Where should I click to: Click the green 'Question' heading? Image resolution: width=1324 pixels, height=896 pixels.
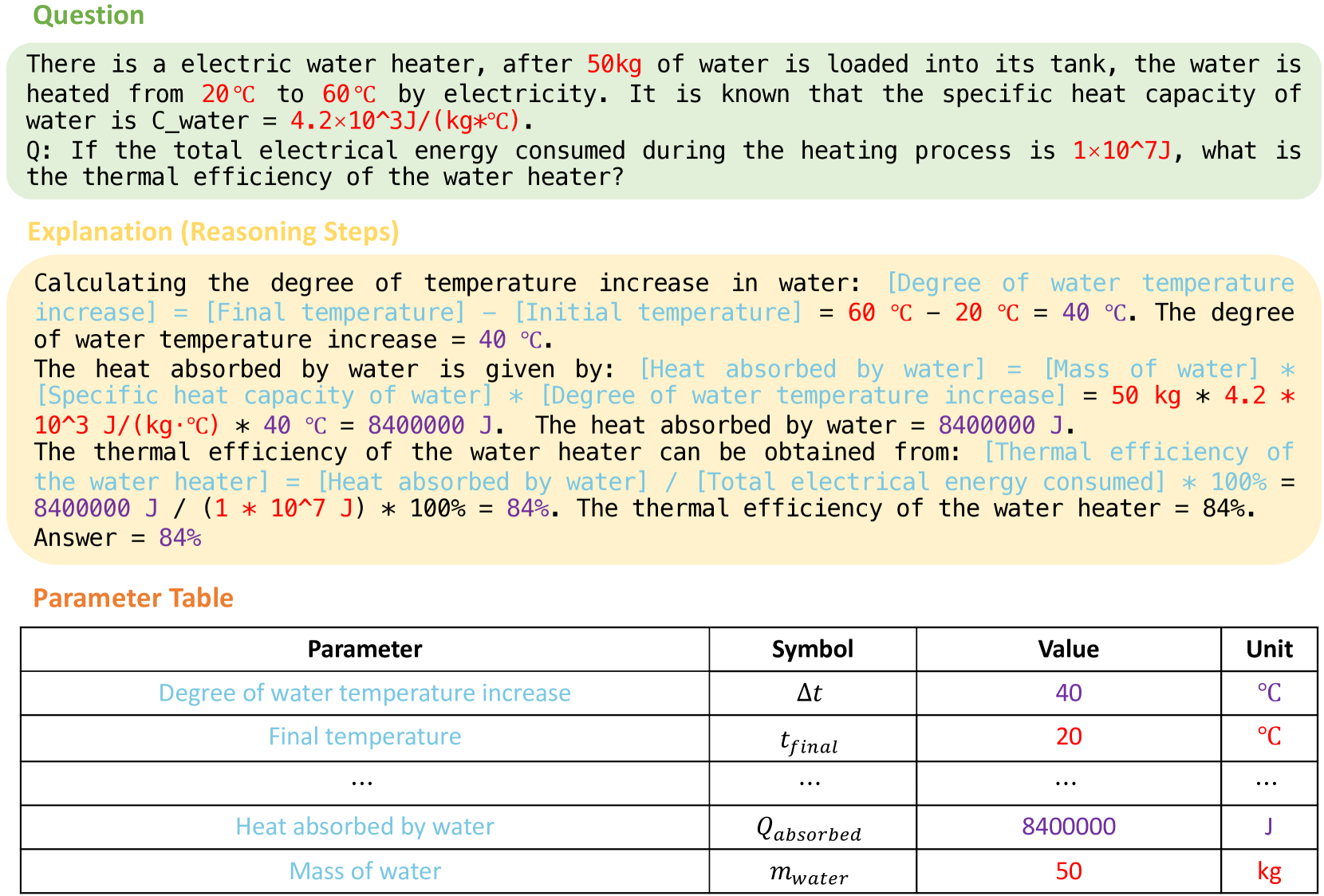(89, 15)
